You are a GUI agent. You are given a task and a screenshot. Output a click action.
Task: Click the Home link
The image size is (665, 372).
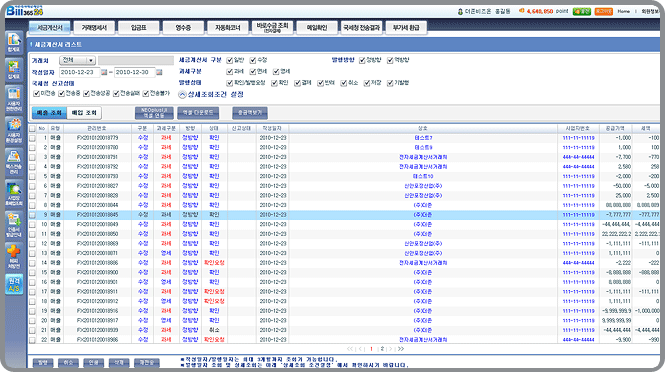coord(623,11)
